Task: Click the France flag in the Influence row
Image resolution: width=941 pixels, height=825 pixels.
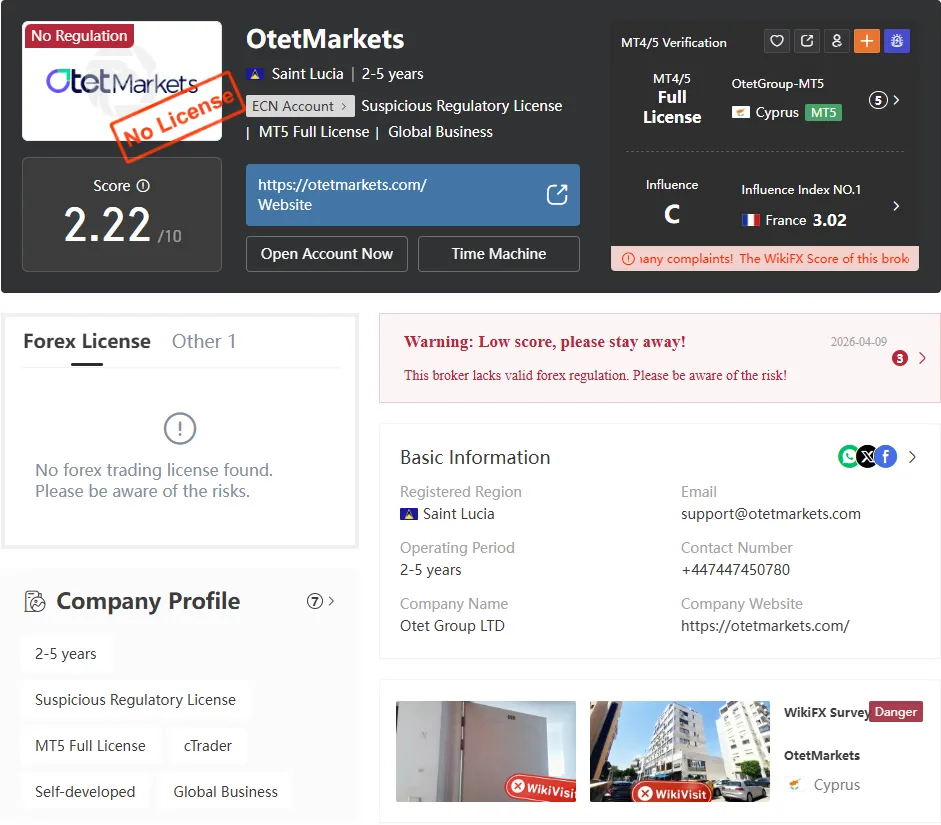Action: (750, 220)
